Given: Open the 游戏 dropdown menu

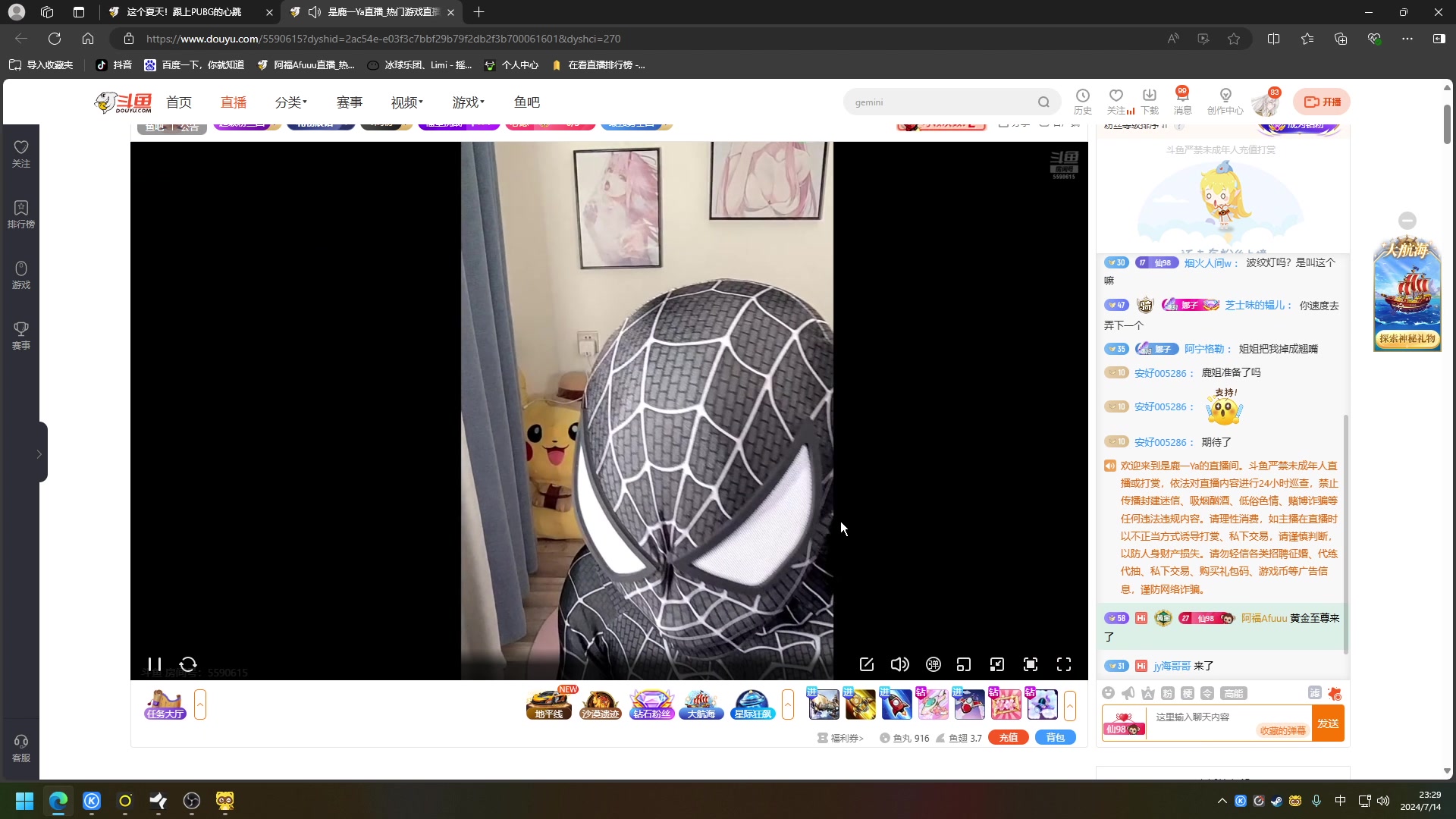Looking at the screenshot, I should [469, 102].
